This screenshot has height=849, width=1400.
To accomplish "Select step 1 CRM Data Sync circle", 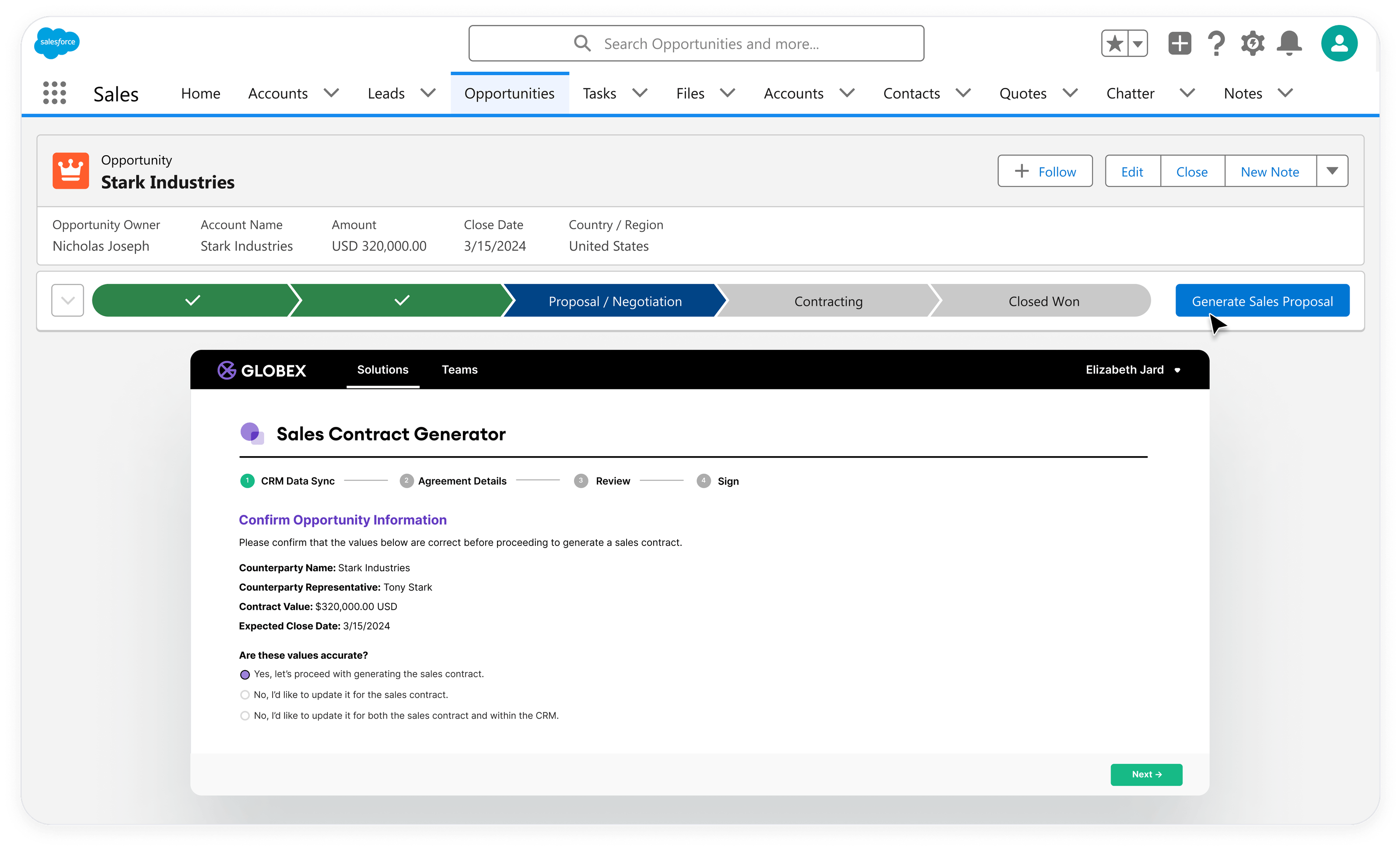I will [247, 481].
